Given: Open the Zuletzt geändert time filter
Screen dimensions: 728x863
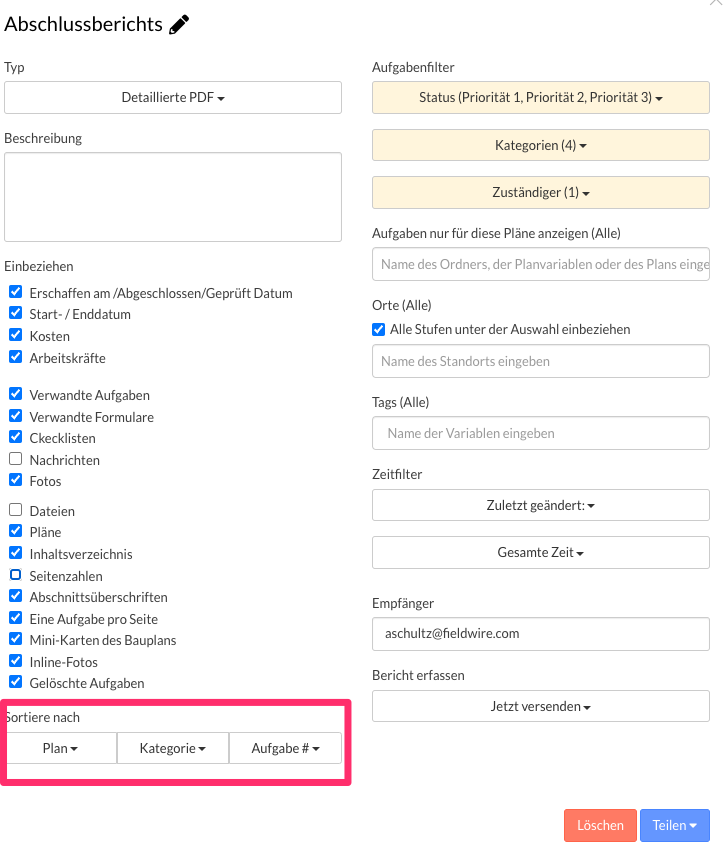Looking at the screenshot, I should pyautogui.click(x=541, y=505).
